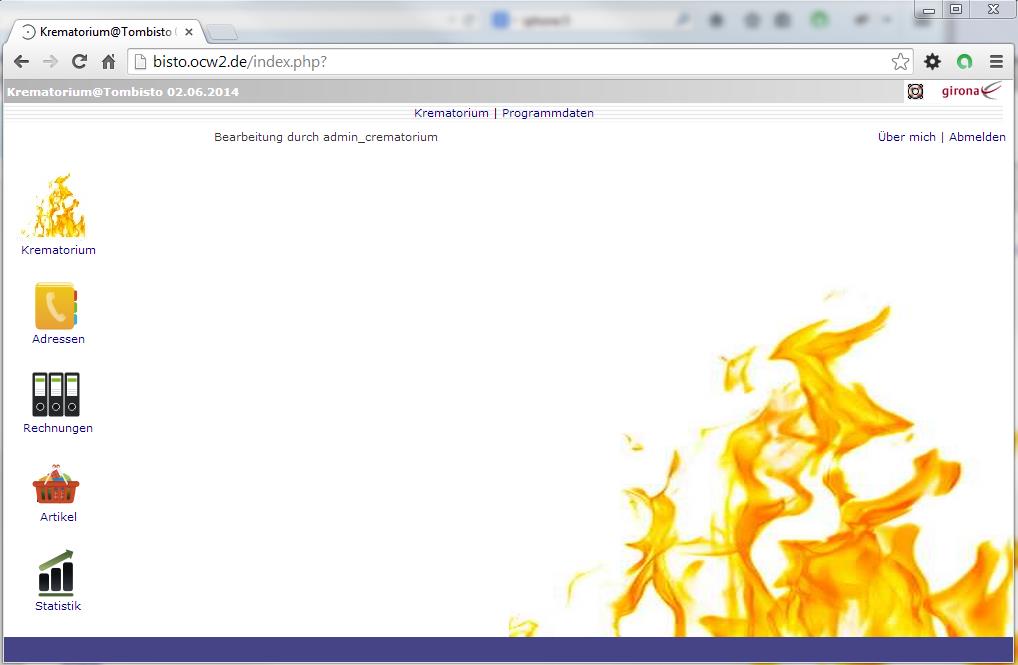Open the Über mich link

coord(906,137)
